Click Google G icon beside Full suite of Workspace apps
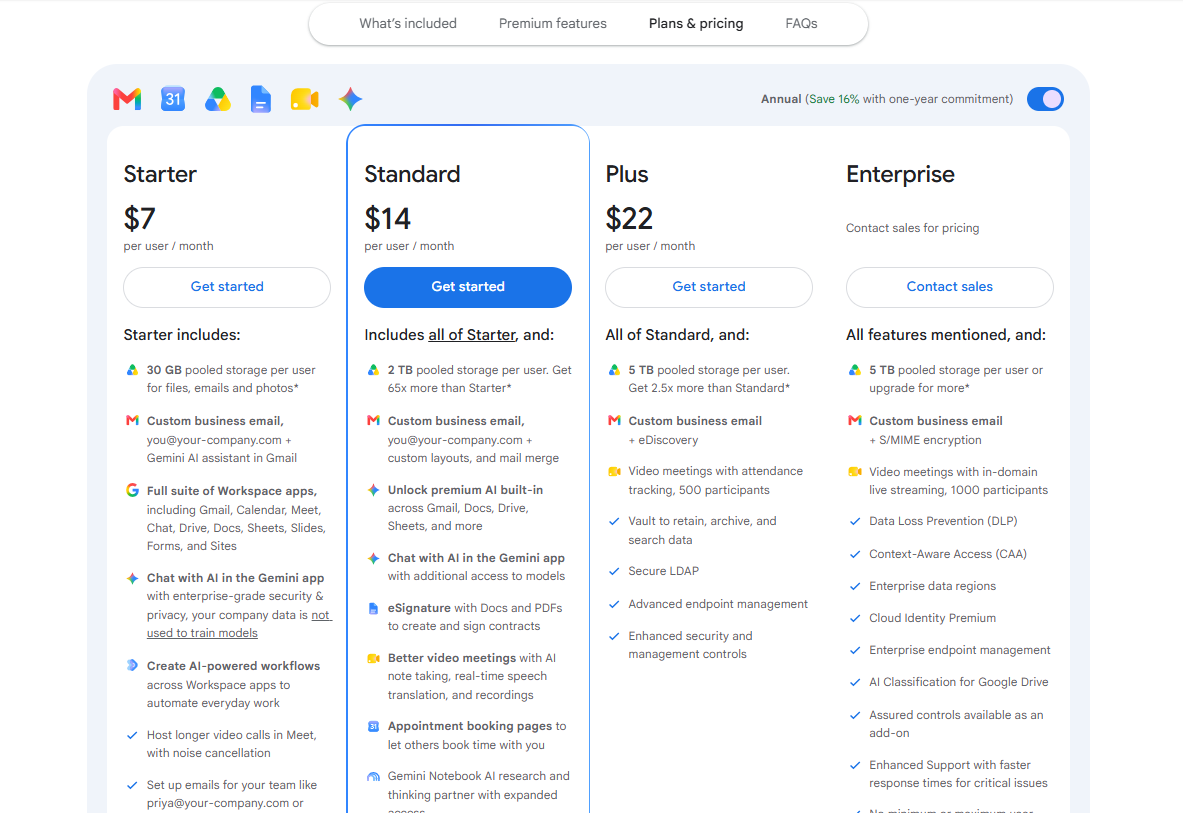The width and height of the screenshot is (1183, 813). 132,490
